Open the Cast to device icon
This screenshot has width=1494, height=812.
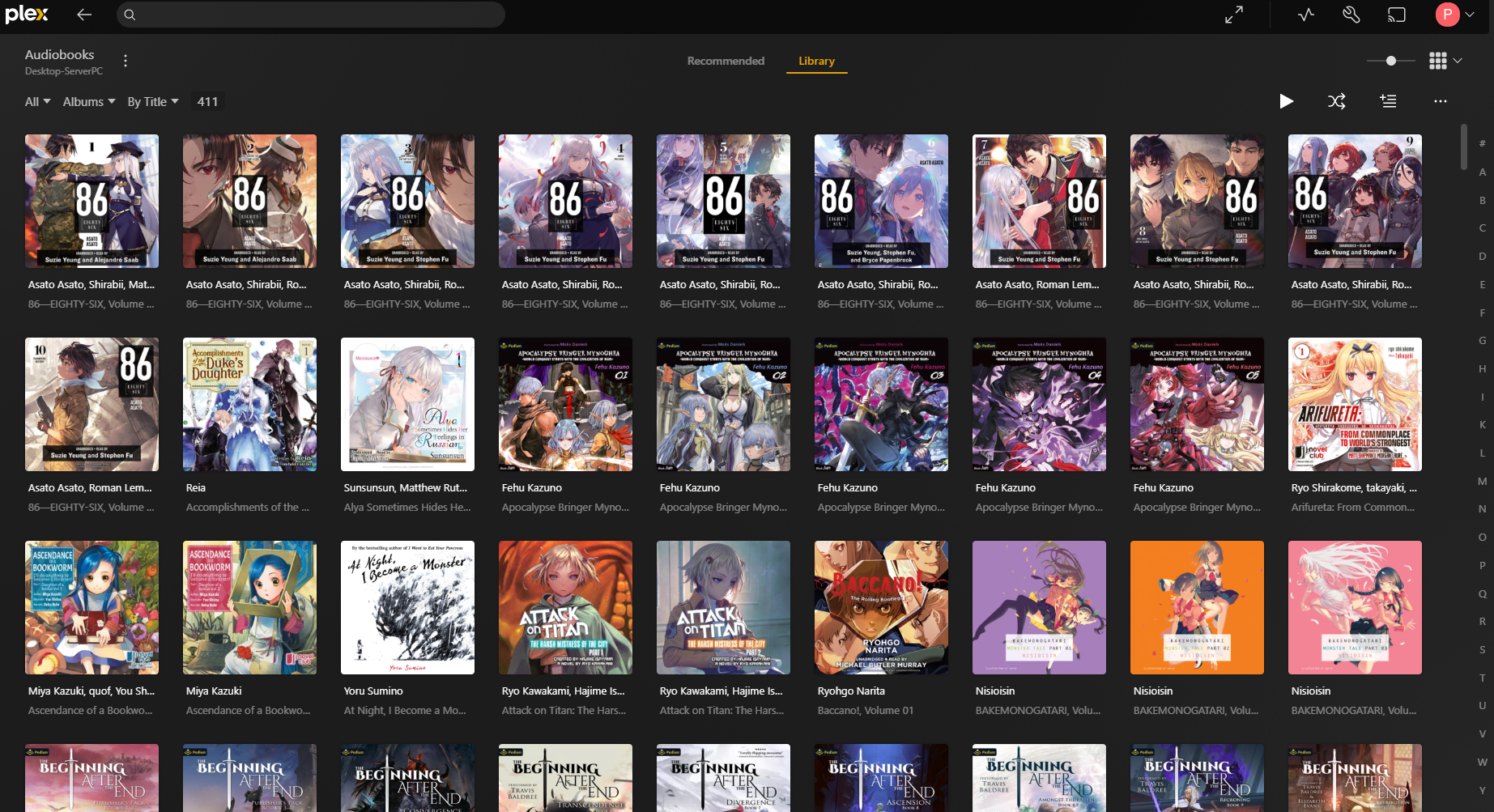tap(1396, 15)
